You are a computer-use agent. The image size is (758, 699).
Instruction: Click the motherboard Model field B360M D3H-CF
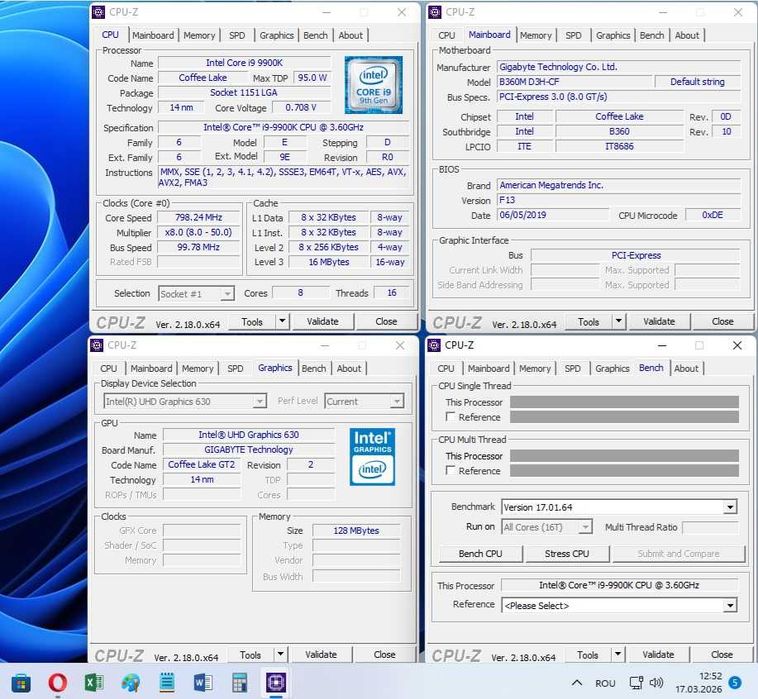[574, 82]
